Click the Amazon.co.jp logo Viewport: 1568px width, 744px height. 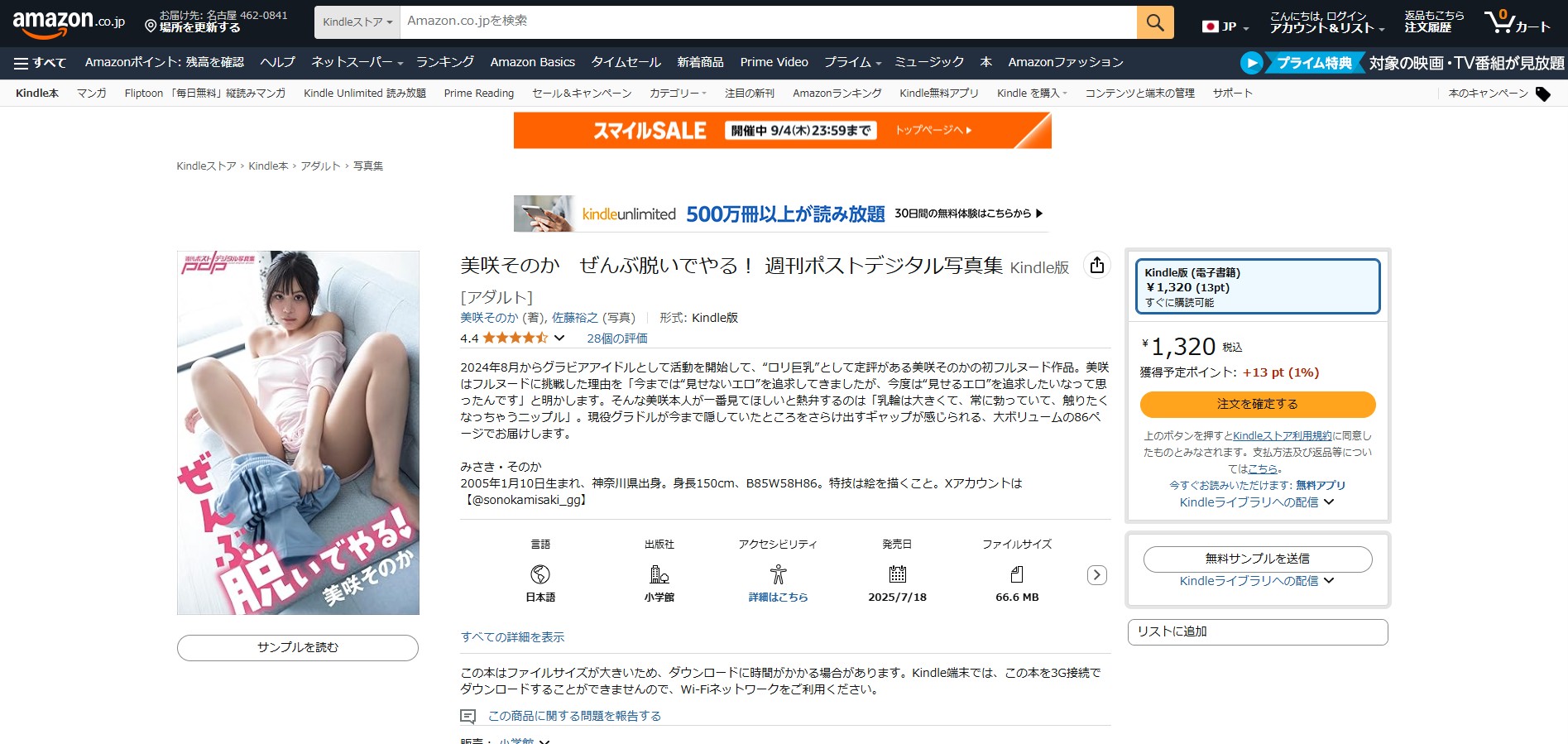69,22
